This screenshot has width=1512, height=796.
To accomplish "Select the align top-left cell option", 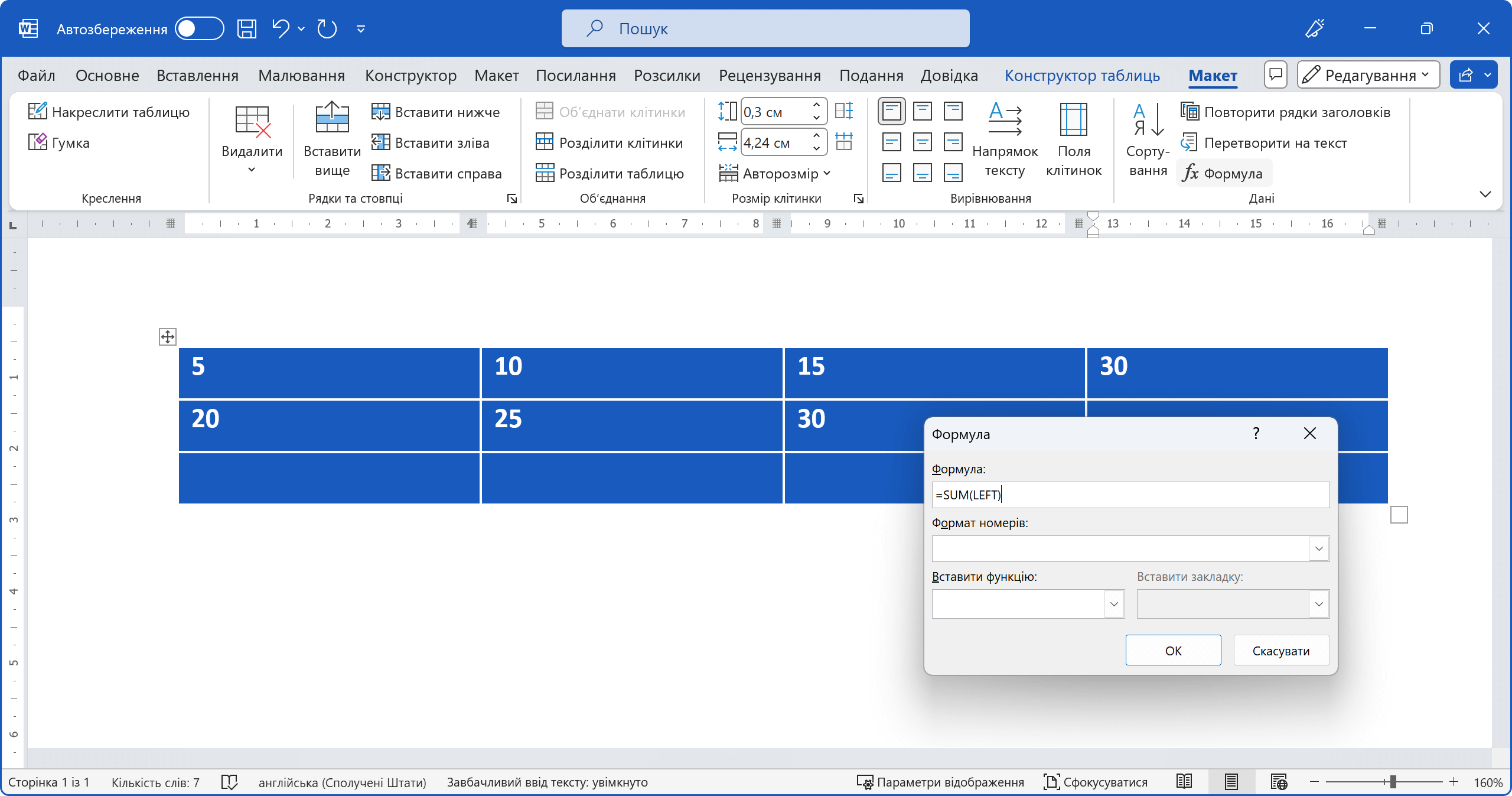I will coord(891,111).
